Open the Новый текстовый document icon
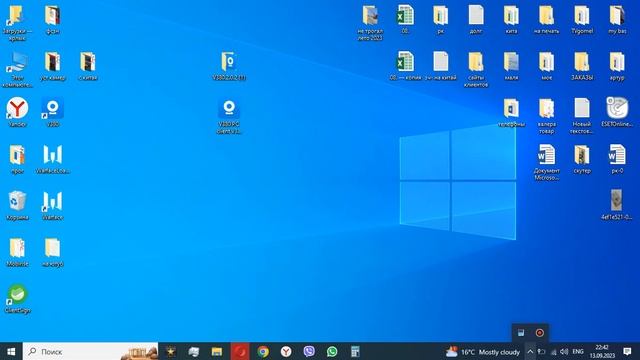The image size is (640, 360). 582,108
